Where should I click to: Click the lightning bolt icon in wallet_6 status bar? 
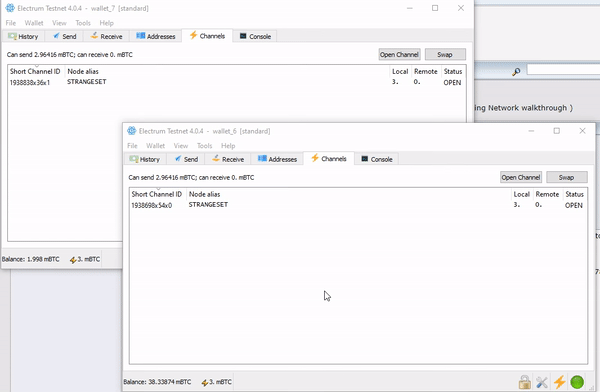pyautogui.click(x=559, y=382)
